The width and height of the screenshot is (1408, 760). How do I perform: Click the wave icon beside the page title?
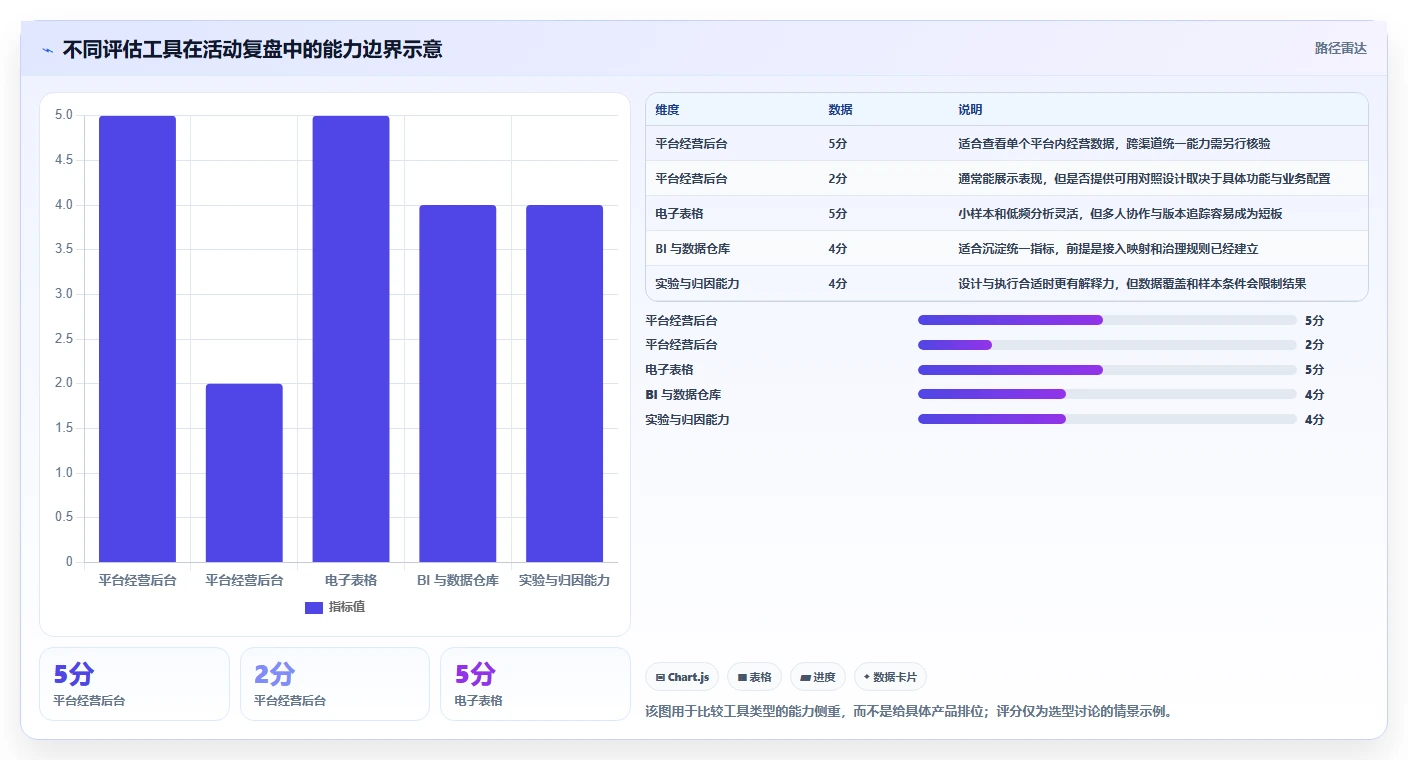[47, 50]
